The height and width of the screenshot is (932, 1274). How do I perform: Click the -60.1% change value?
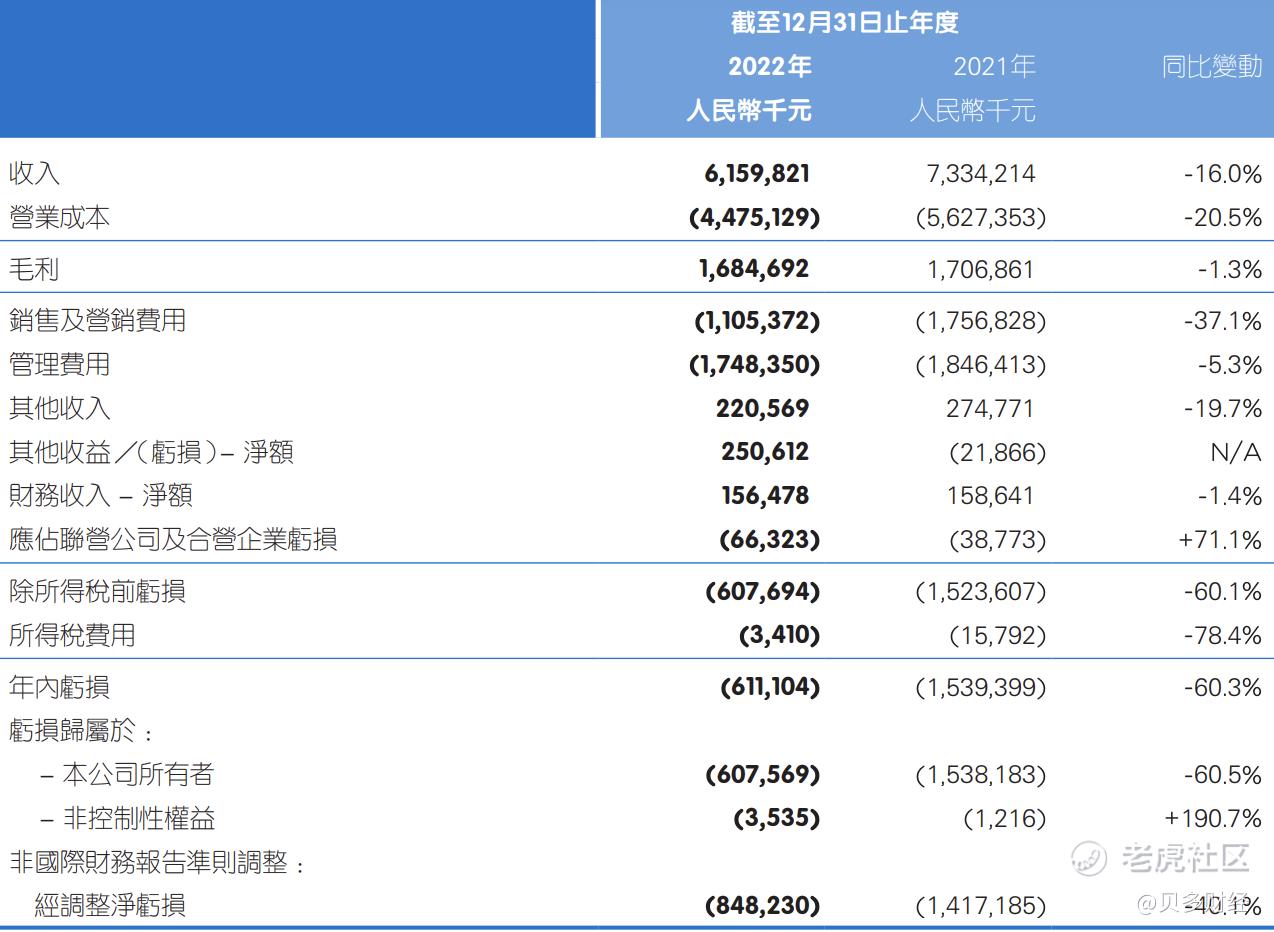tap(1223, 592)
